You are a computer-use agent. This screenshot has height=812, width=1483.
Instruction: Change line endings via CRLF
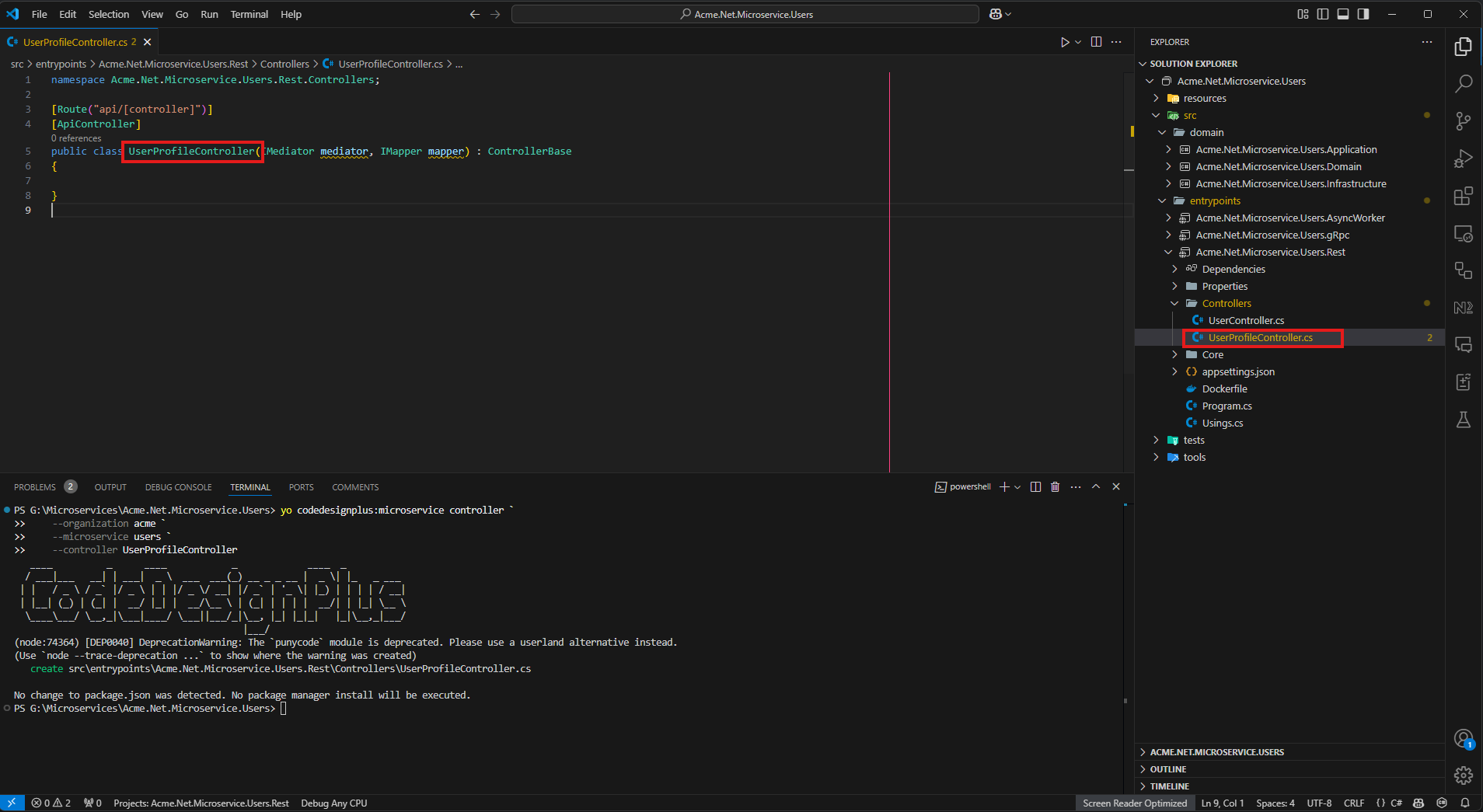pos(1354,803)
